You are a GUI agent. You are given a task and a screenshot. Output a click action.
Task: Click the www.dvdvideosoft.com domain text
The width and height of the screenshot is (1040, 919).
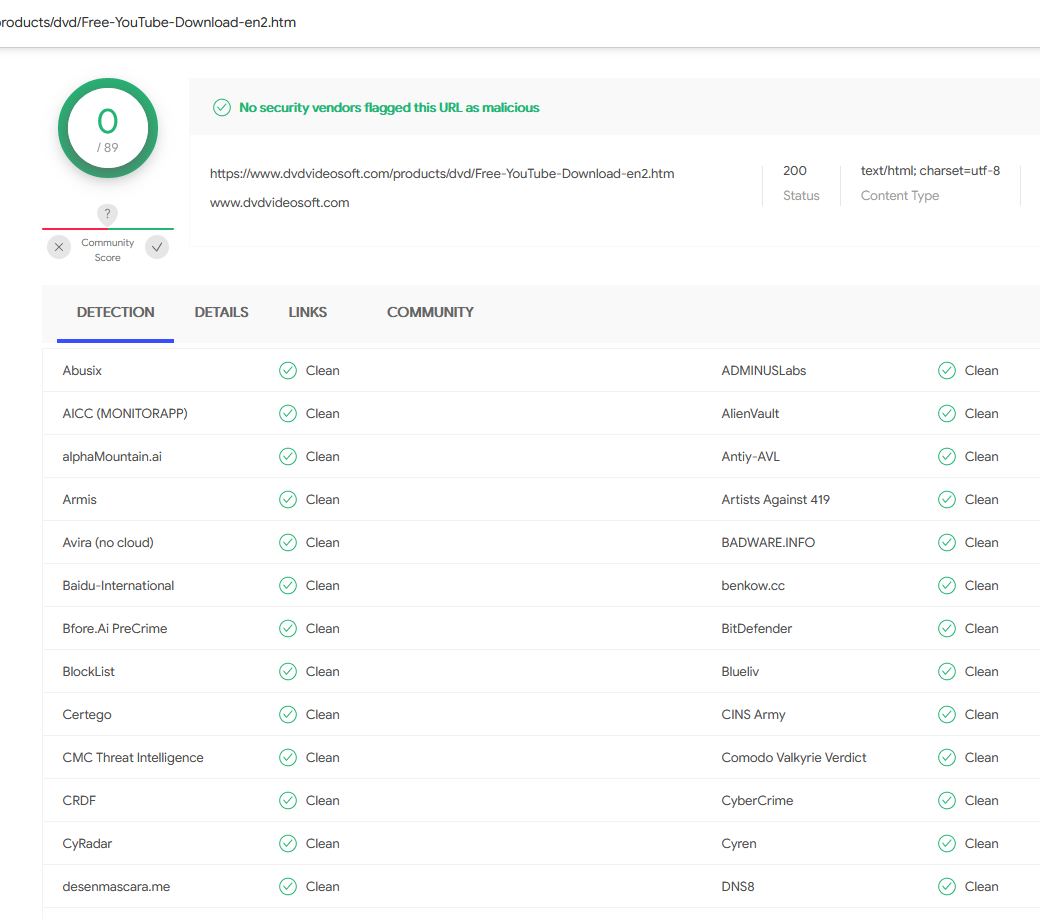click(x=279, y=203)
